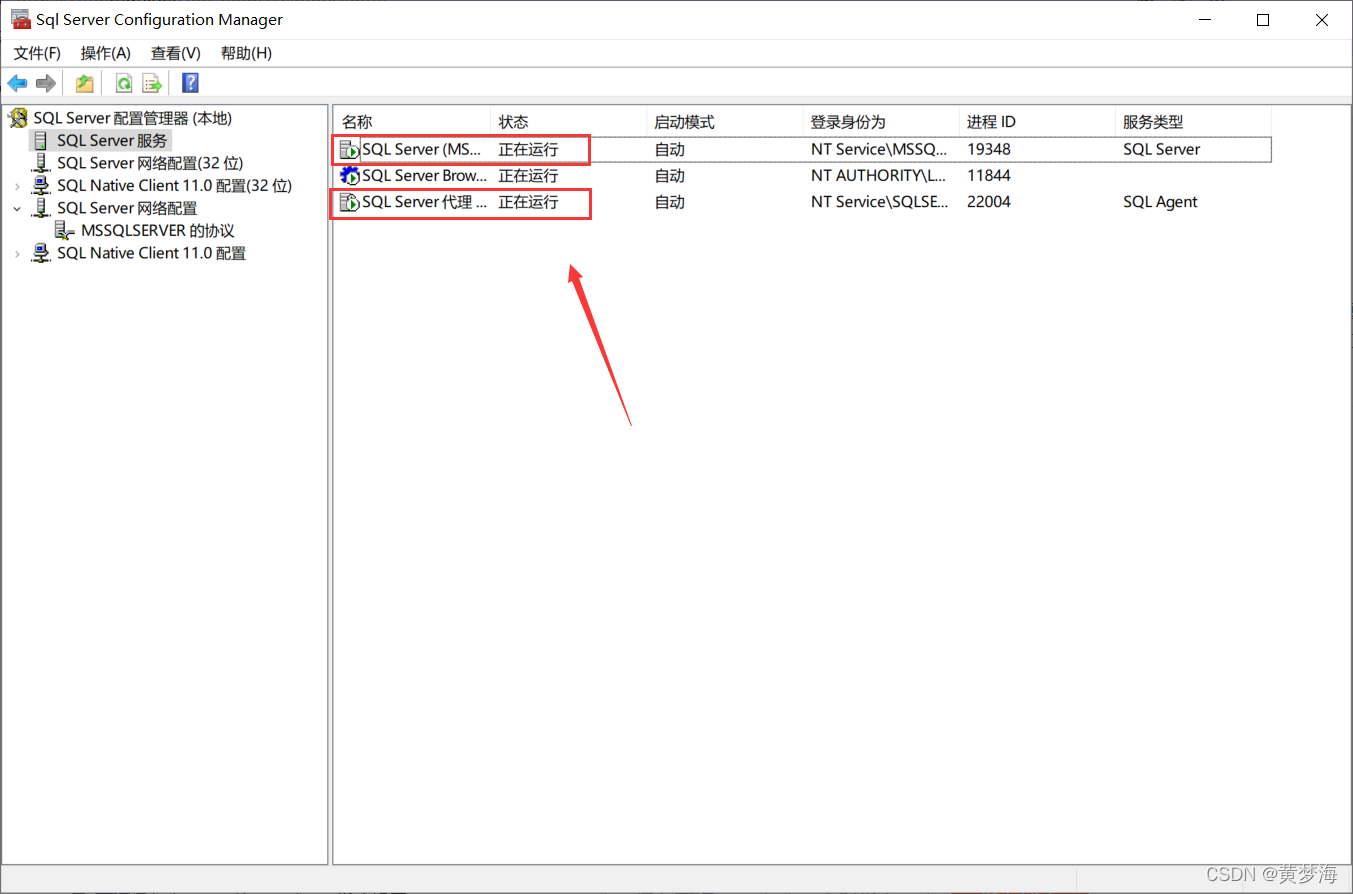
Task: Click the Back arrow toolbar icon
Action: point(18,83)
